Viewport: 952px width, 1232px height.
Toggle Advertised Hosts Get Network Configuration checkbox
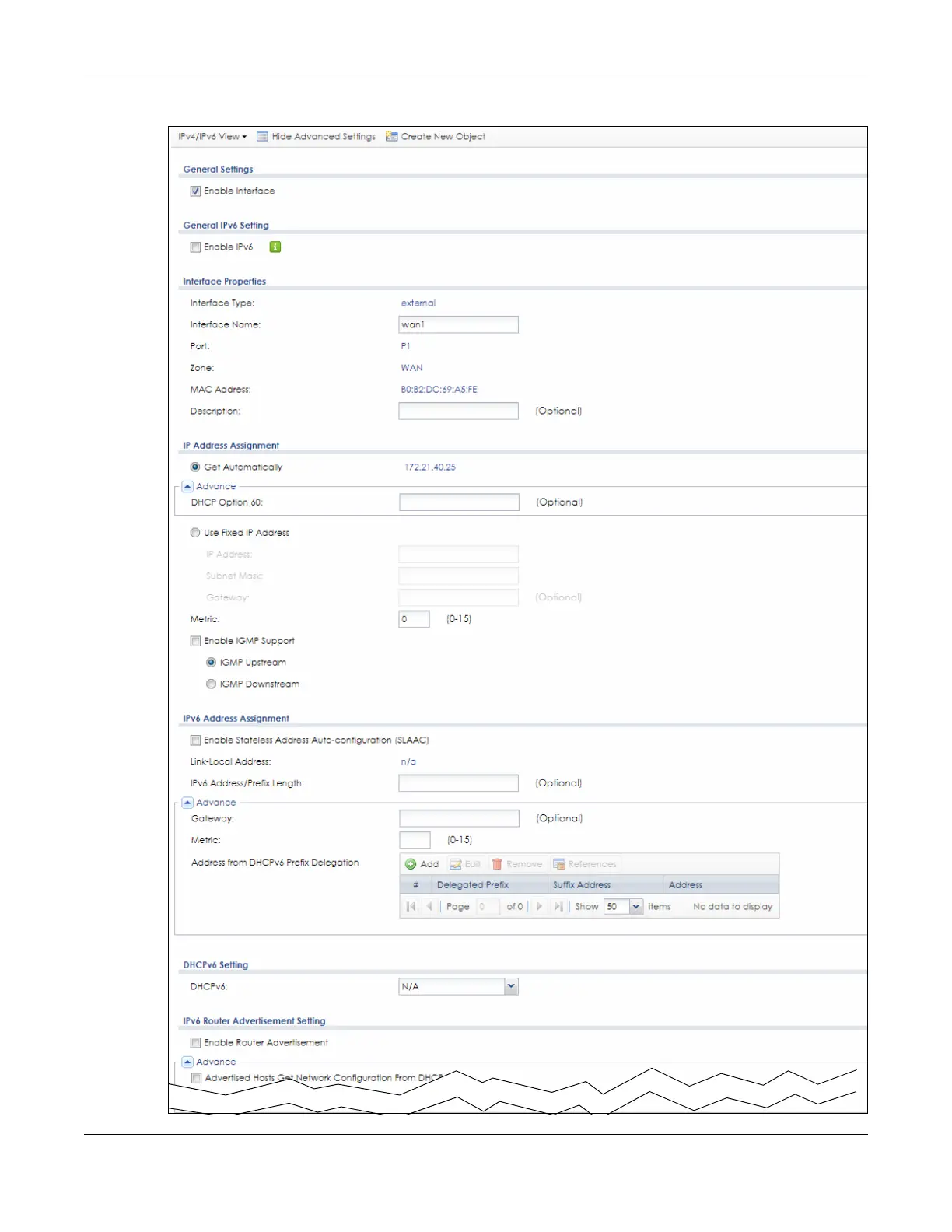coord(197,1078)
